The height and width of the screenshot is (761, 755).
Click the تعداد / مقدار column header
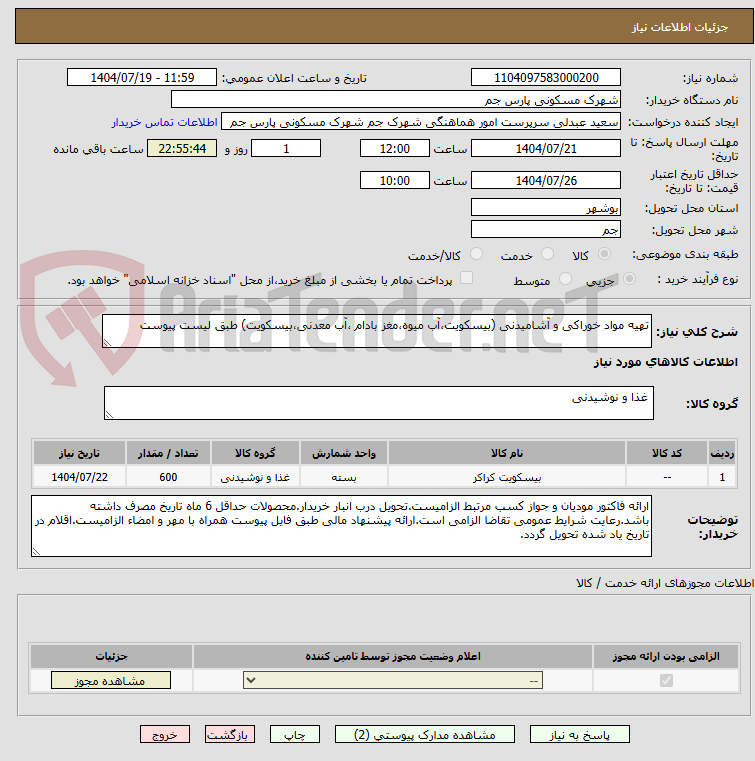pos(168,453)
